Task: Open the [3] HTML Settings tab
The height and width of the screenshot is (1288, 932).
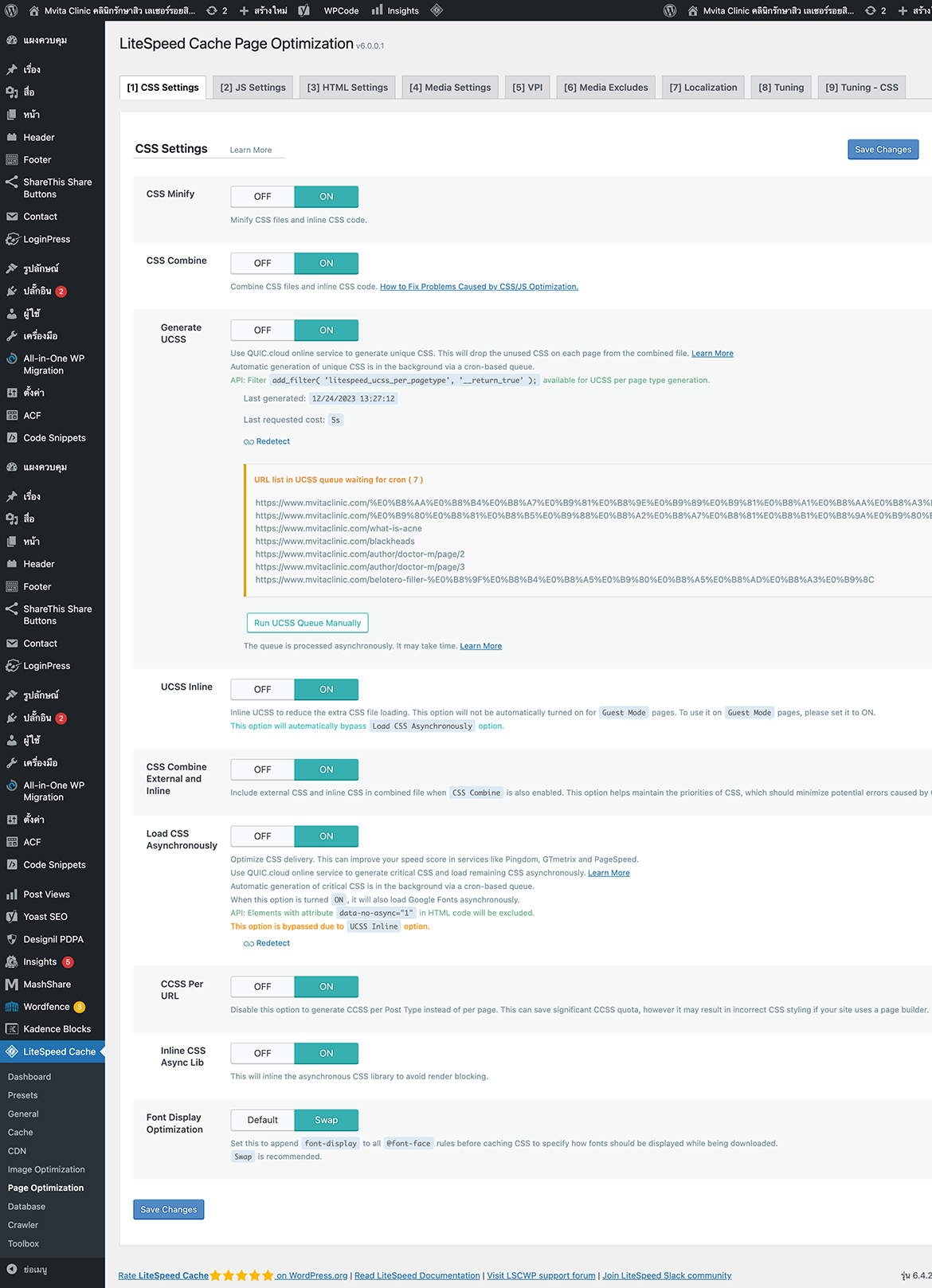Action: [x=347, y=88]
